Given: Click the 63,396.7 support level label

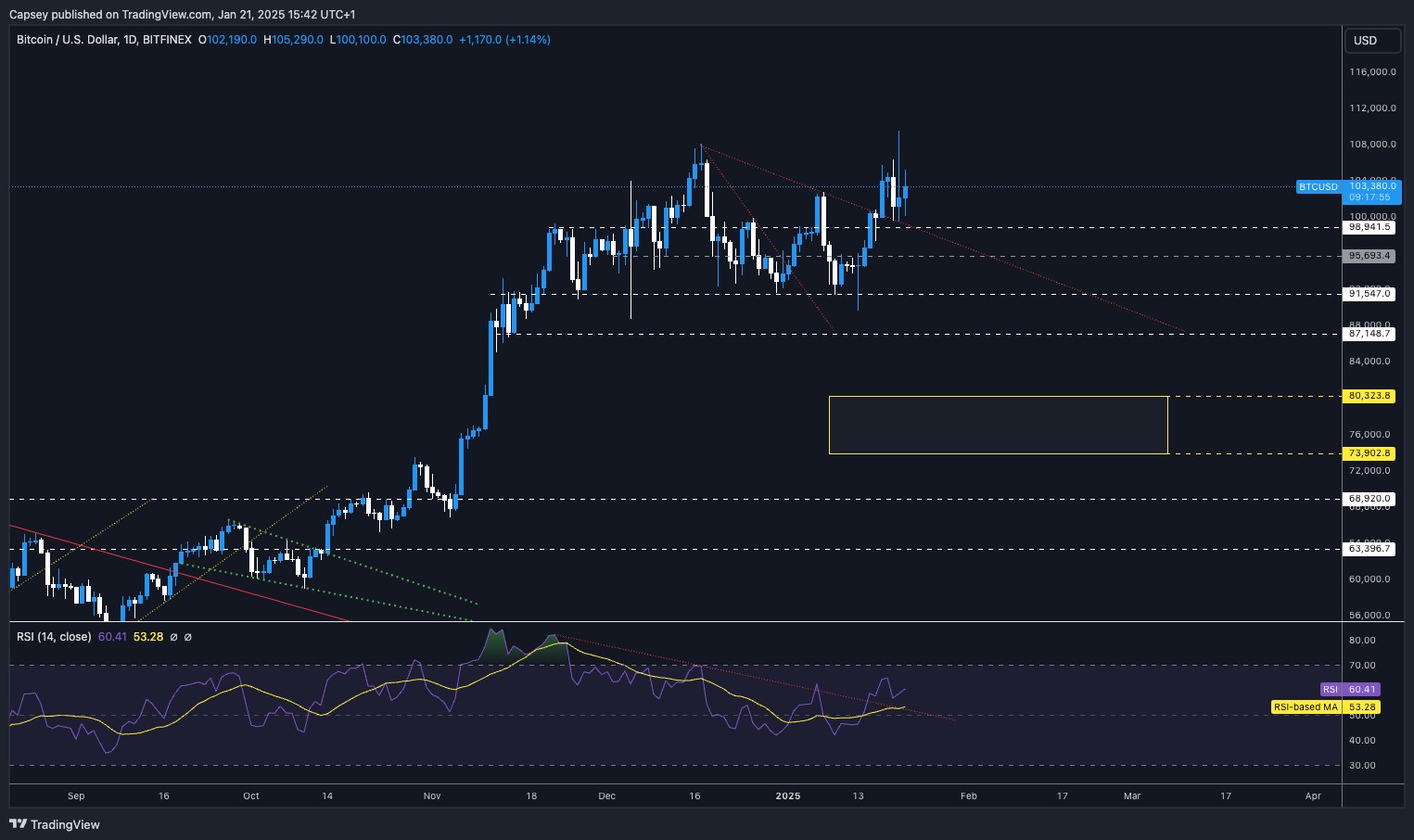Looking at the screenshot, I should point(1369,549).
